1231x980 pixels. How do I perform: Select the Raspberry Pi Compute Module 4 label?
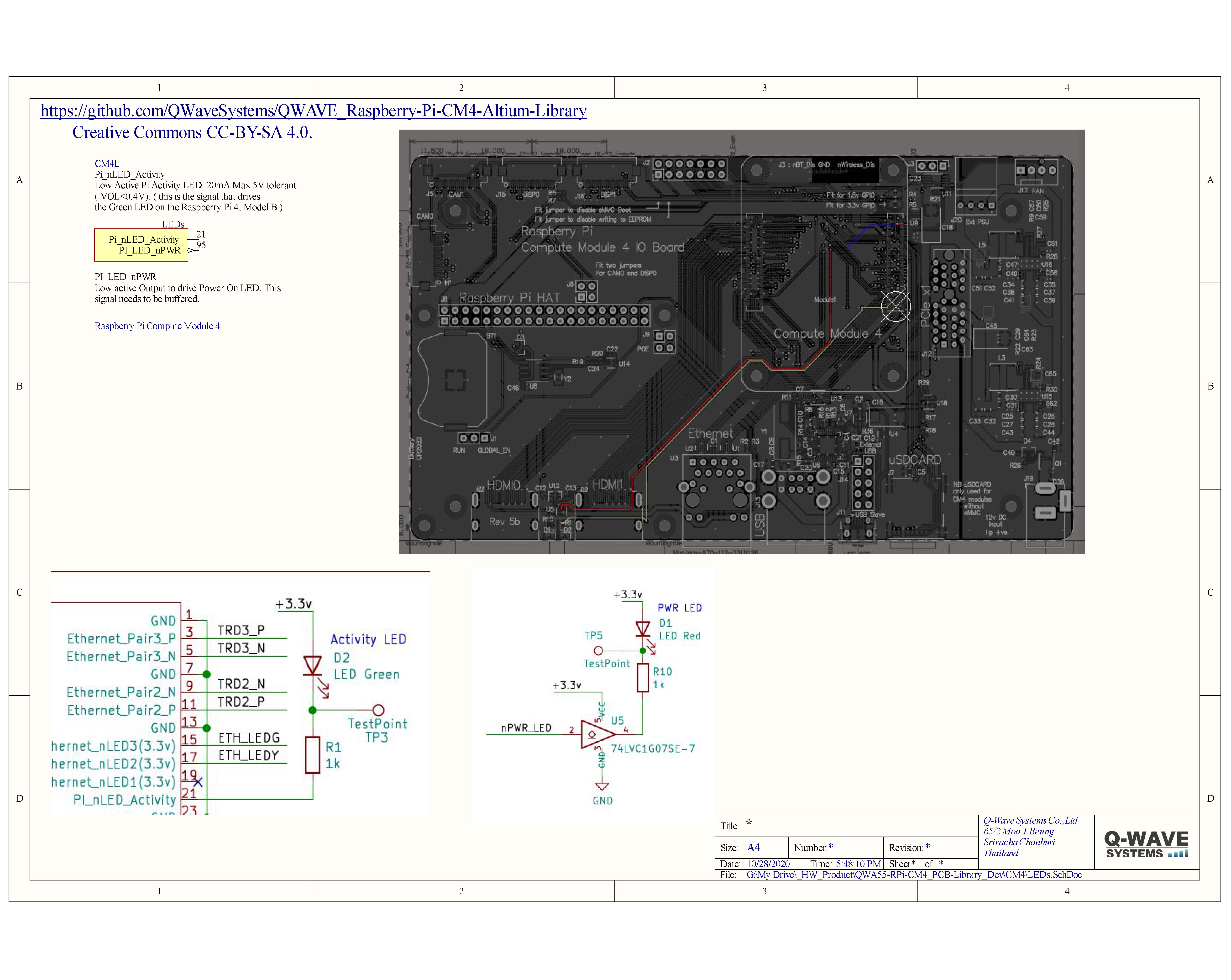(157, 326)
